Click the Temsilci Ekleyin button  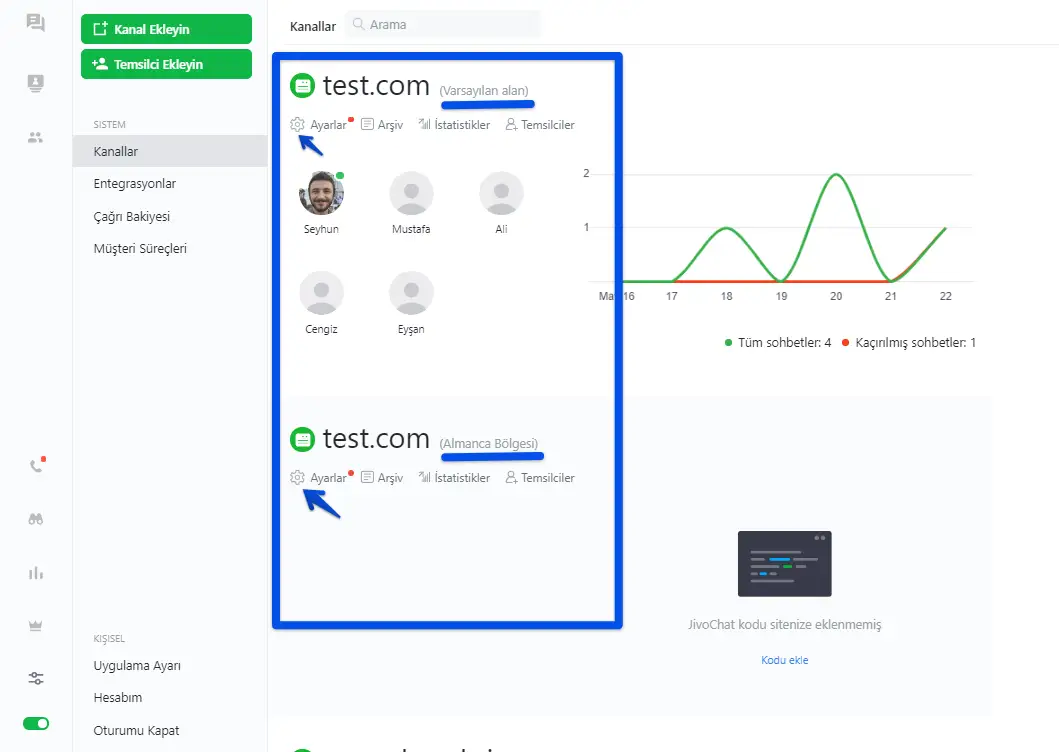(166, 64)
